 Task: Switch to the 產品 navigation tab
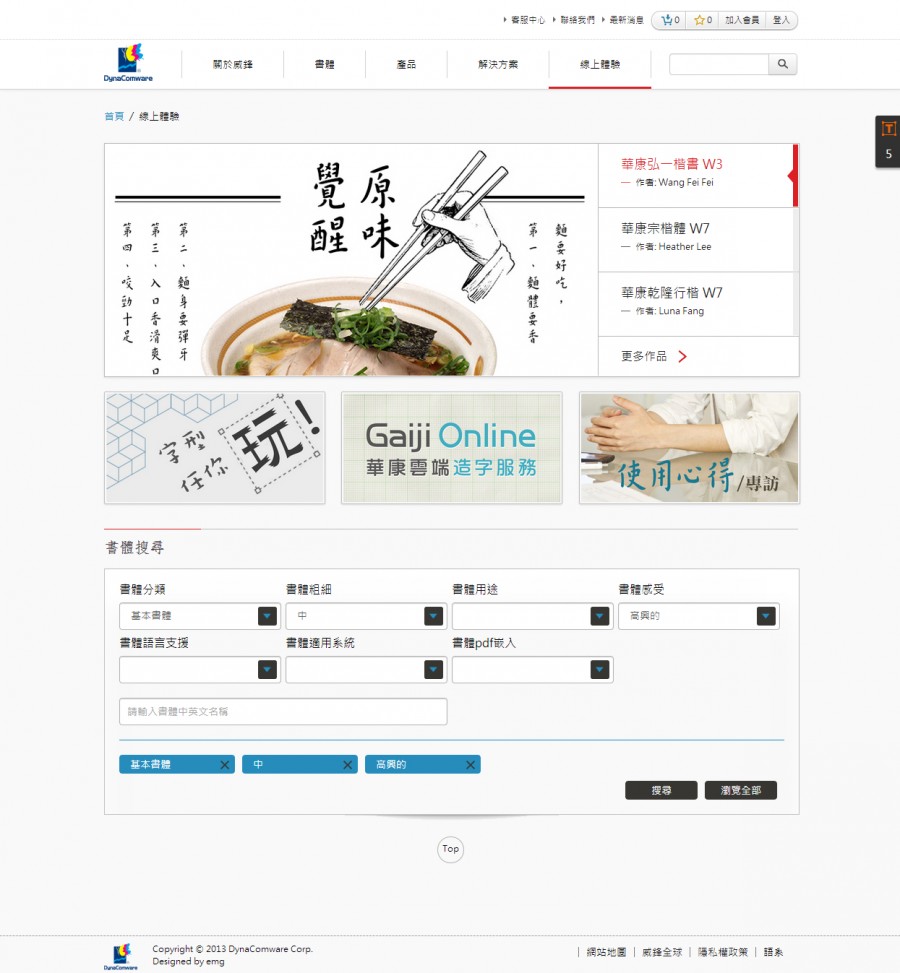(x=406, y=63)
